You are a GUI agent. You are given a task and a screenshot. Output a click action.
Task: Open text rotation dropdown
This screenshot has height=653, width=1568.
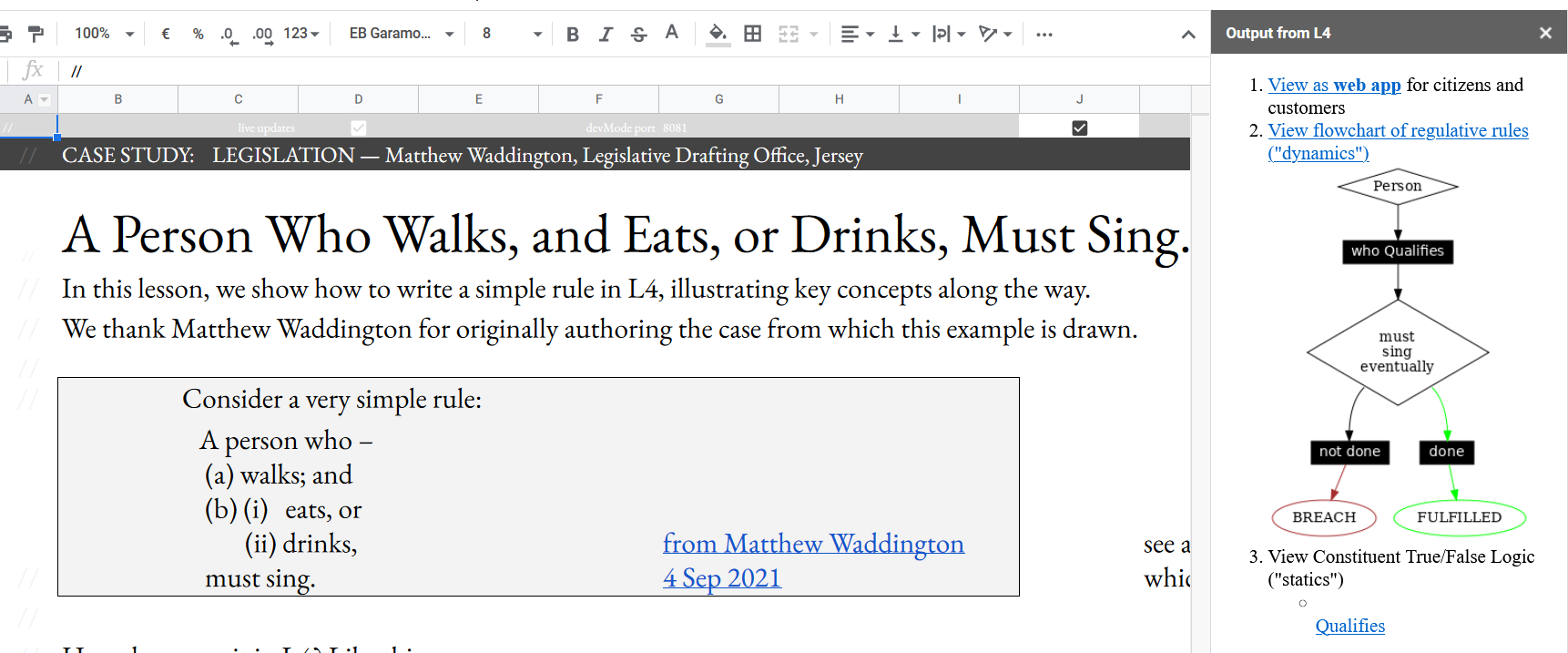click(994, 34)
